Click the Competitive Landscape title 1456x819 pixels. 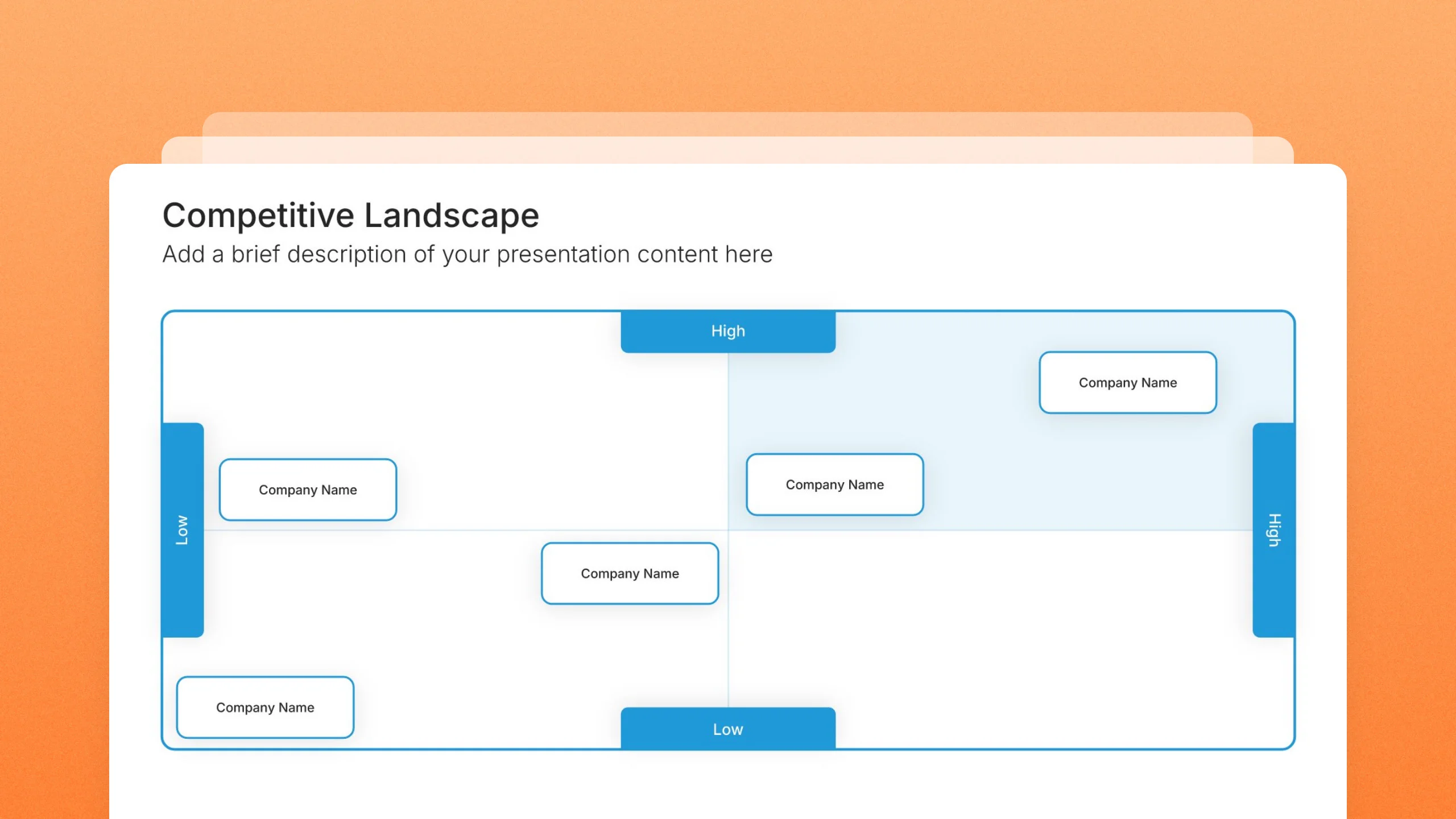pos(350,216)
